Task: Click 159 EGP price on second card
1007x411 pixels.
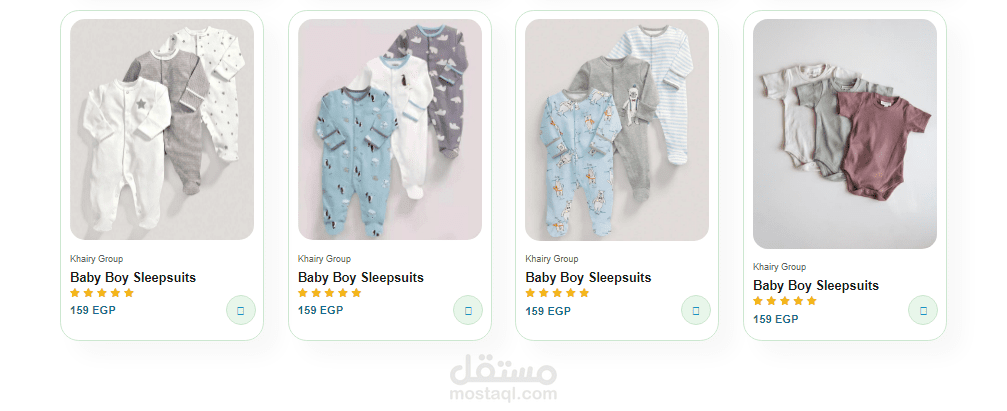Action: click(x=320, y=310)
